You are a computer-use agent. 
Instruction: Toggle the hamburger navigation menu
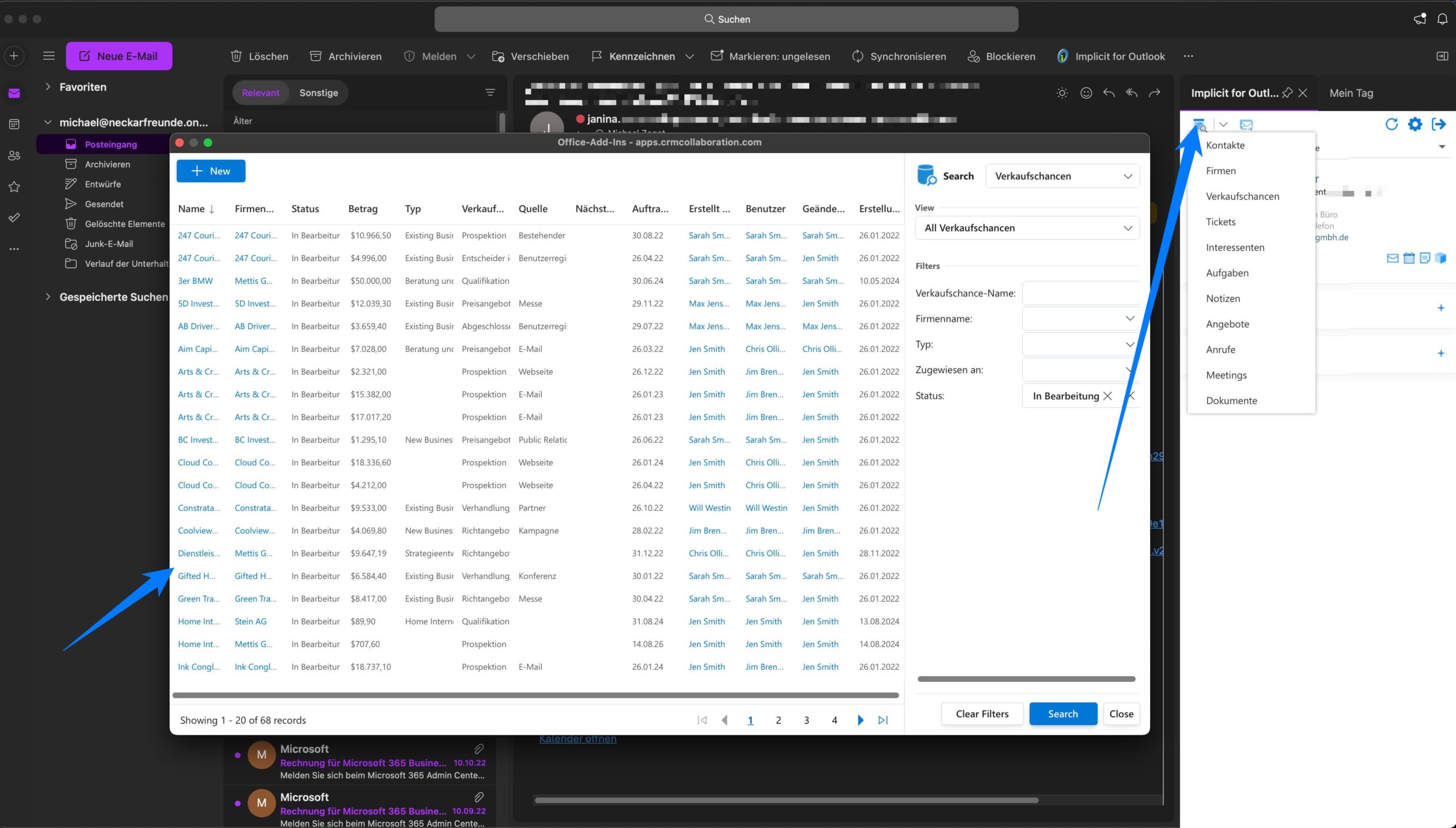pos(49,56)
